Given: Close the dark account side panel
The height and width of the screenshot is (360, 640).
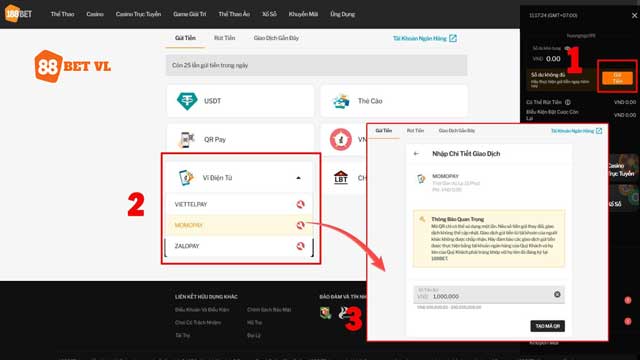Looking at the screenshot, I should pos(634,16).
